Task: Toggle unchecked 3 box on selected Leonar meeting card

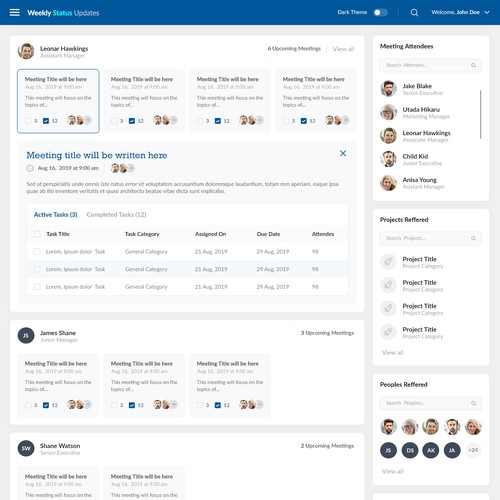Action: pos(28,121)
